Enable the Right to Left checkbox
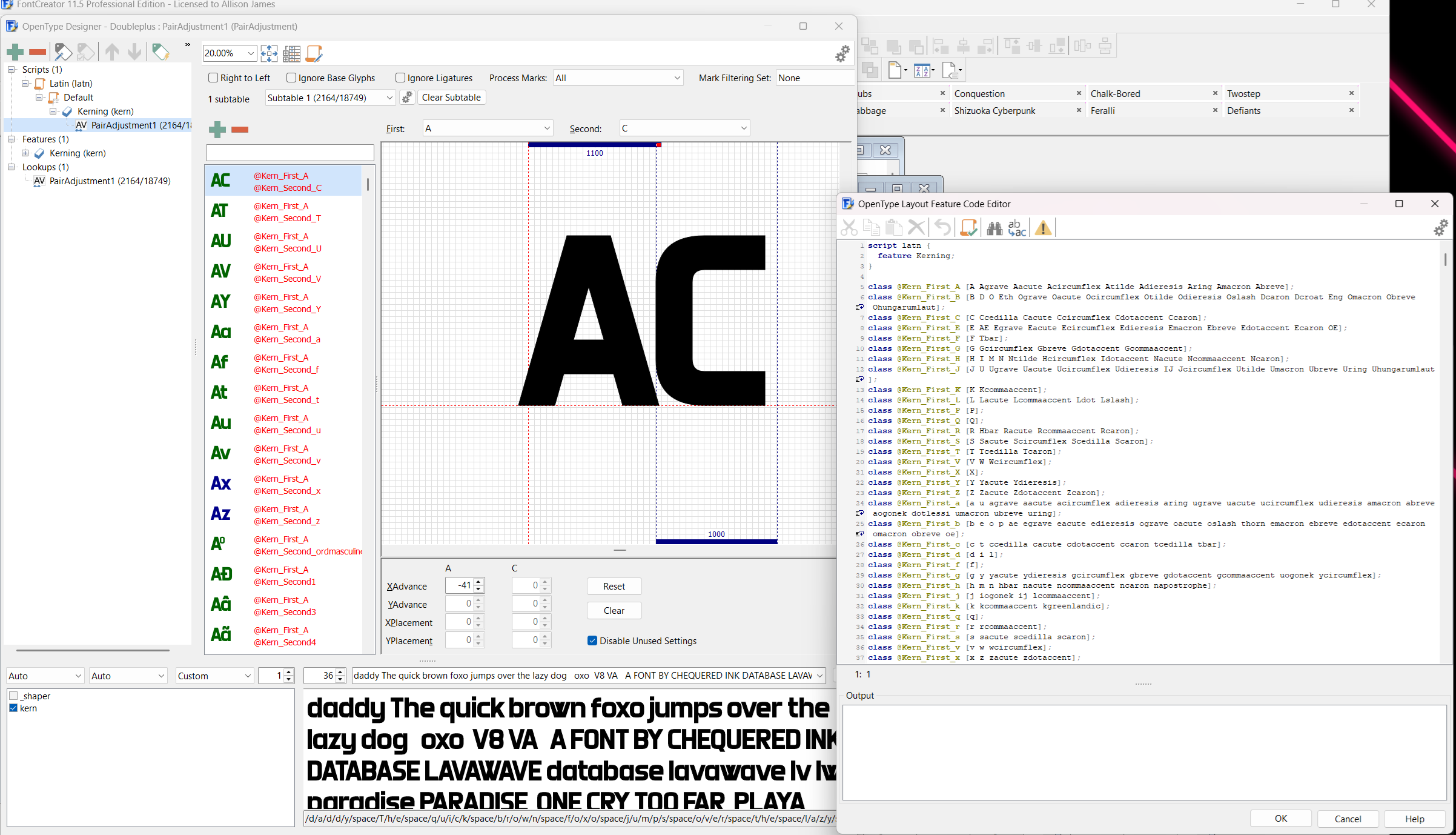Viewport: 1456px width, 835px height. tap(213, 78)
